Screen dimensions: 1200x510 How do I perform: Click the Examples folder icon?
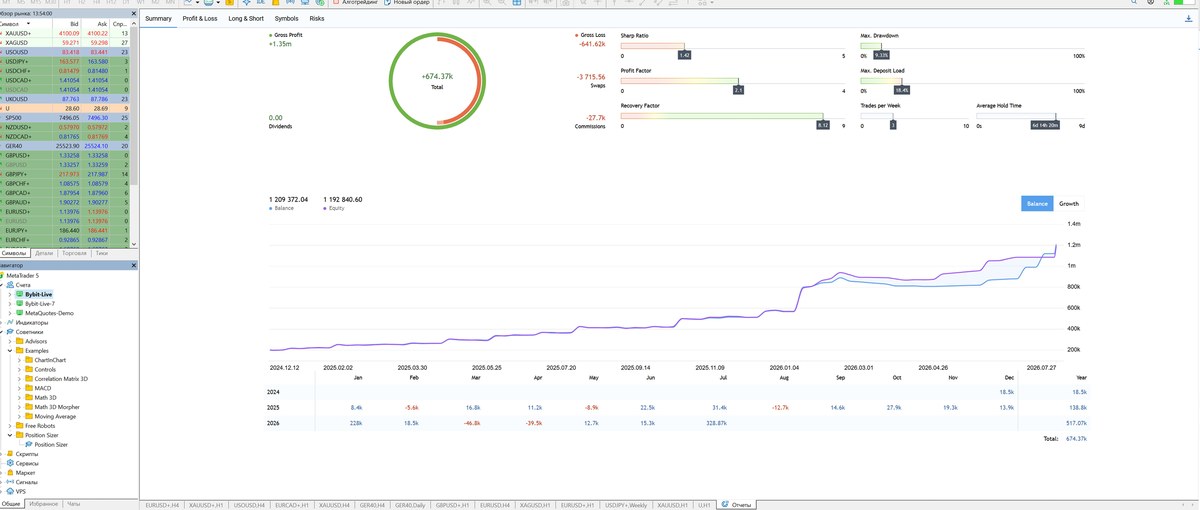tap(20, 351)
